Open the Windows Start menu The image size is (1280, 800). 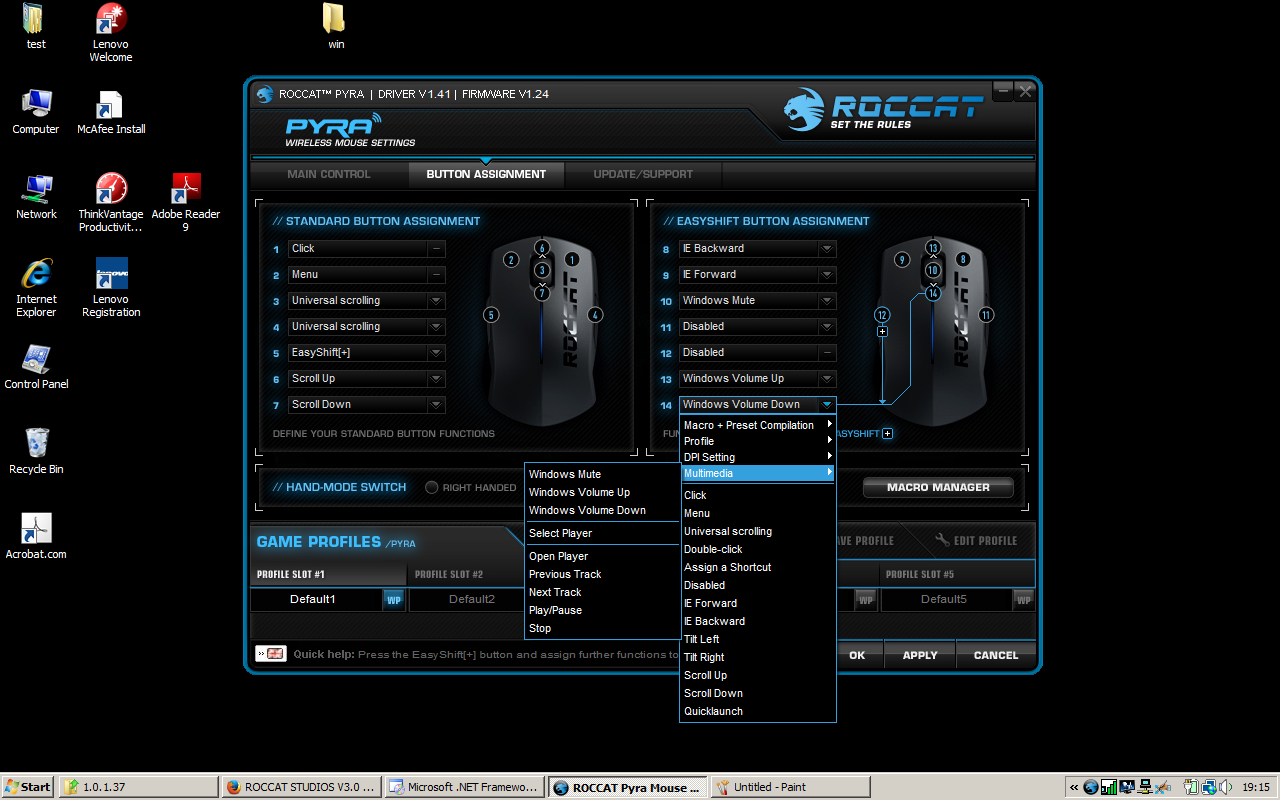point(28,787)
